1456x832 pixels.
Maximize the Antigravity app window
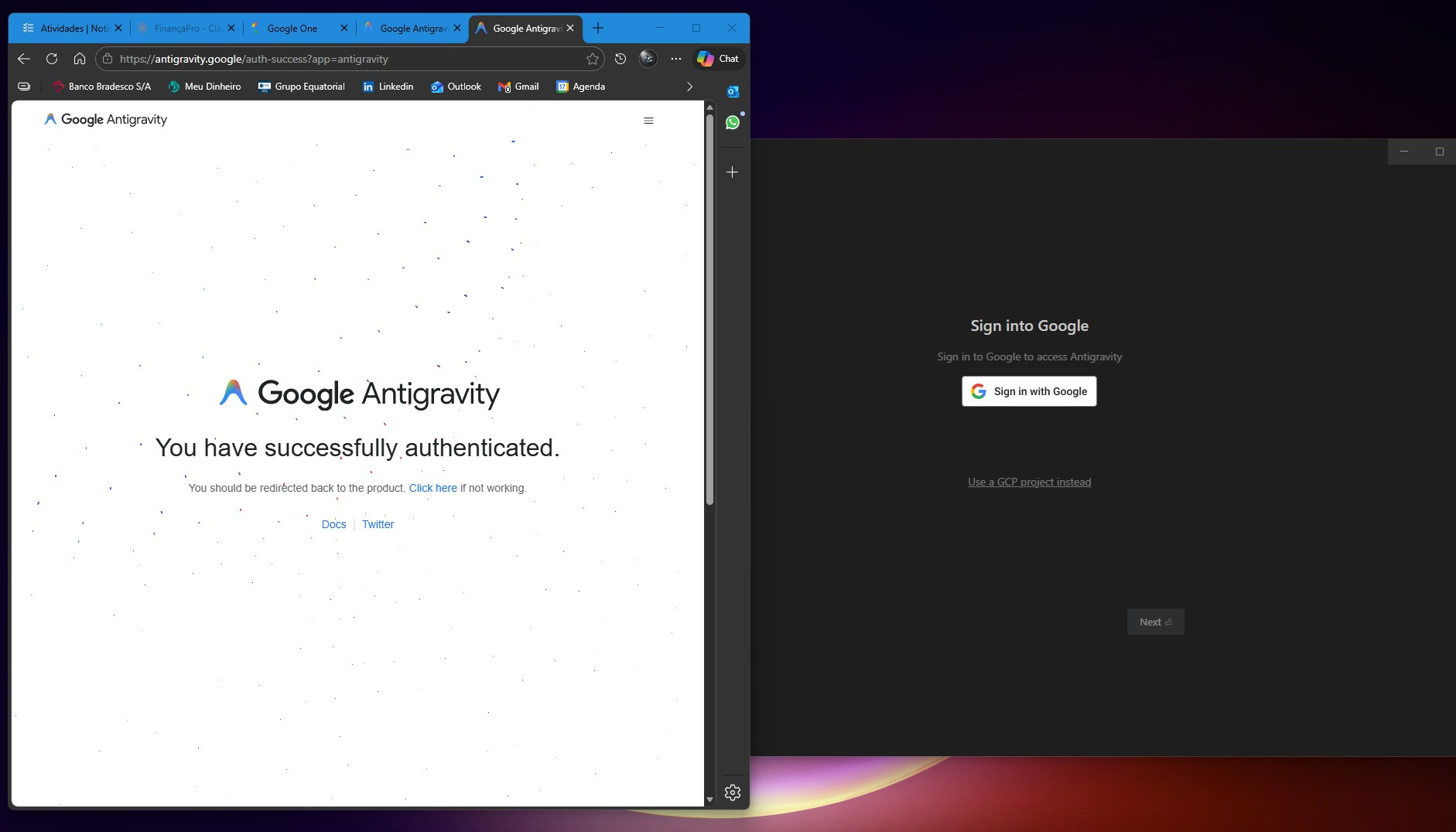[1439, 152]
